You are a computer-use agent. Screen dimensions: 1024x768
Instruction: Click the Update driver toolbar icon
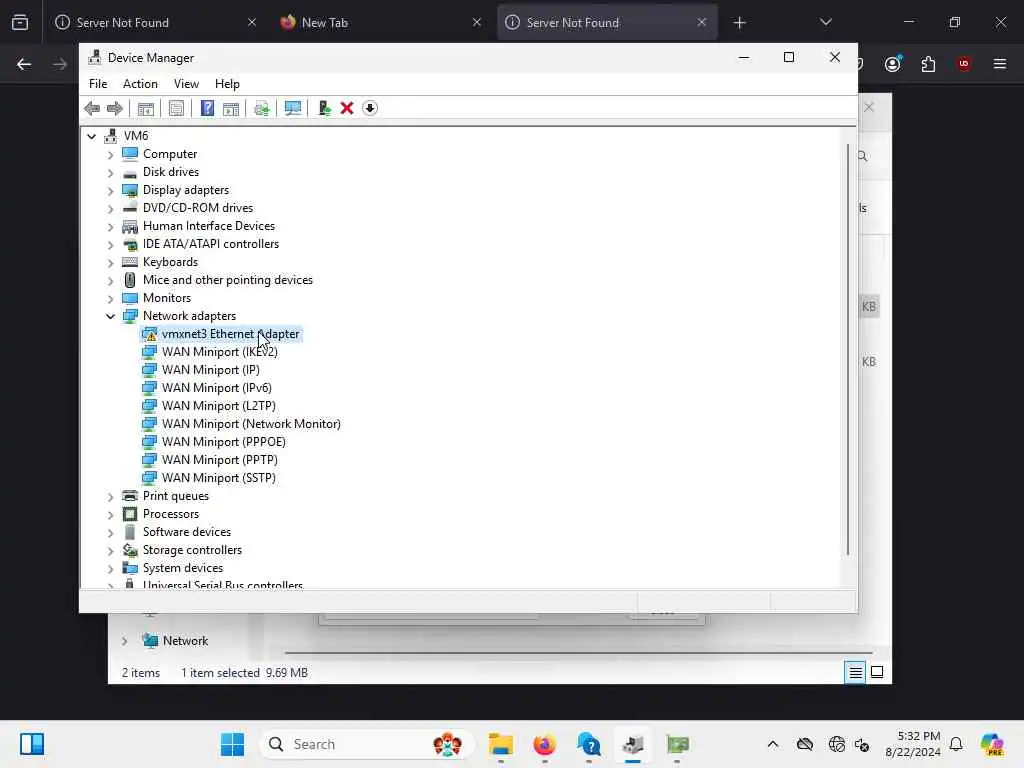tap(261, 108)
